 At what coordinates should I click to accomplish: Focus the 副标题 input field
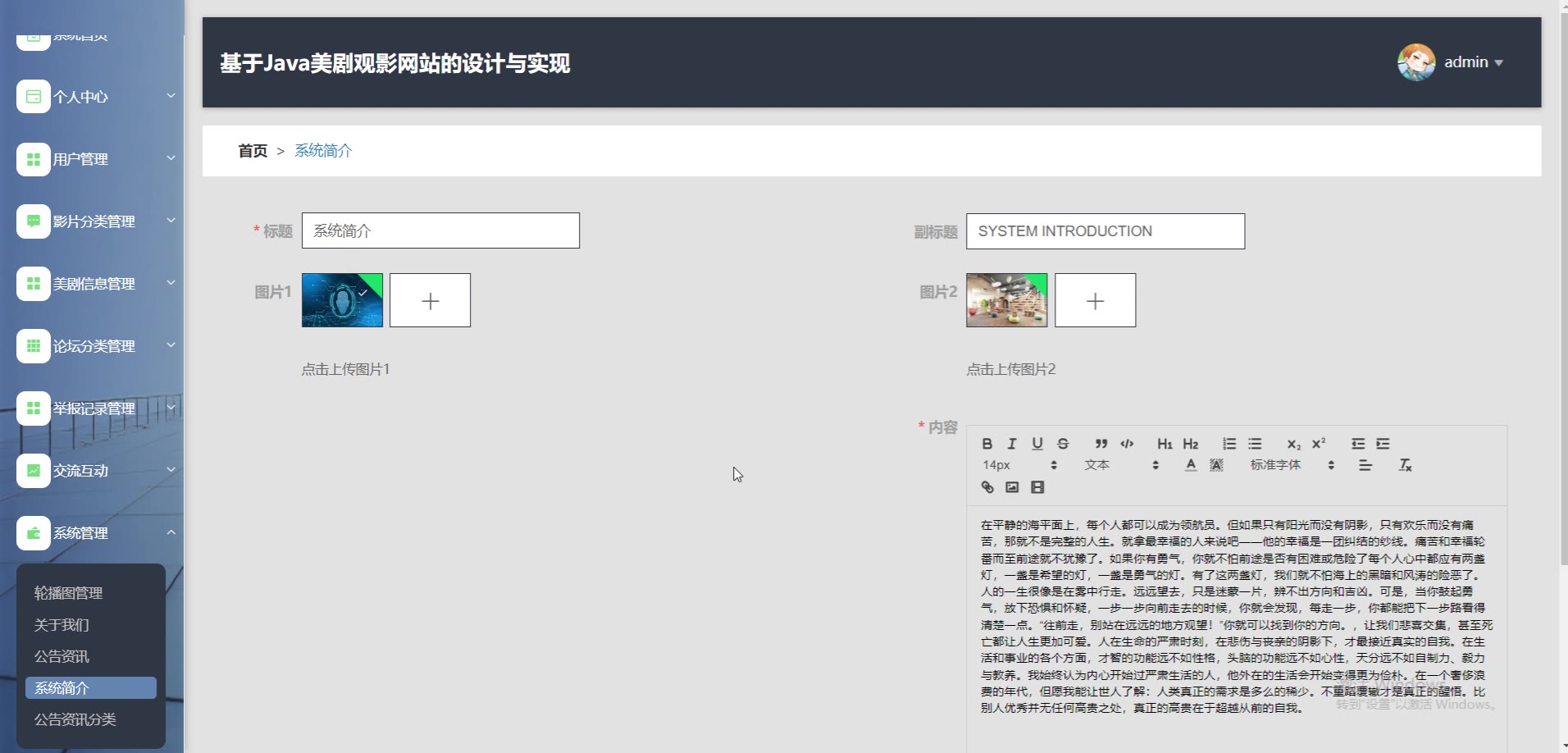1105,231
